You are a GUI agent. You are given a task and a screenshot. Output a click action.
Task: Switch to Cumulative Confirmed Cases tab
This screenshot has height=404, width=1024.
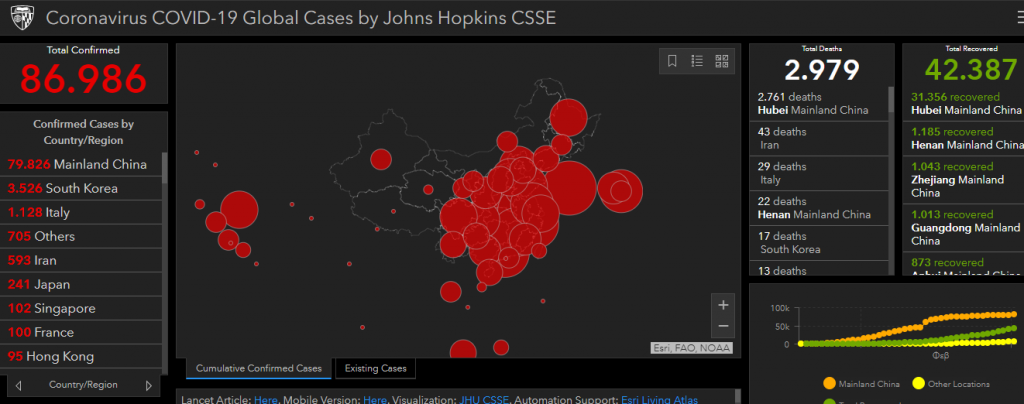[258, 369]
